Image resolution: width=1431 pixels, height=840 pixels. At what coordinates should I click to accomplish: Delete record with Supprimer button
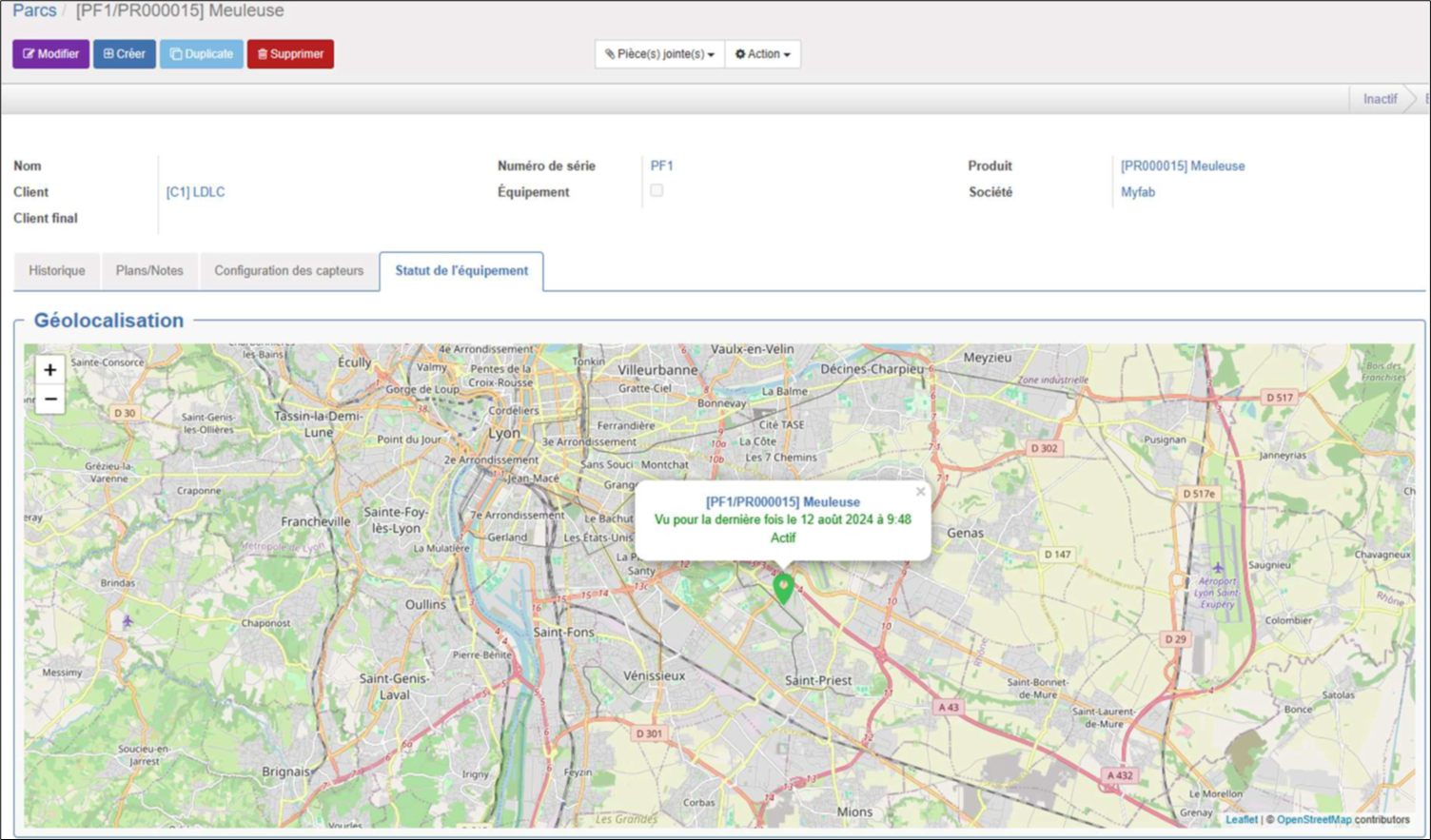290,54
